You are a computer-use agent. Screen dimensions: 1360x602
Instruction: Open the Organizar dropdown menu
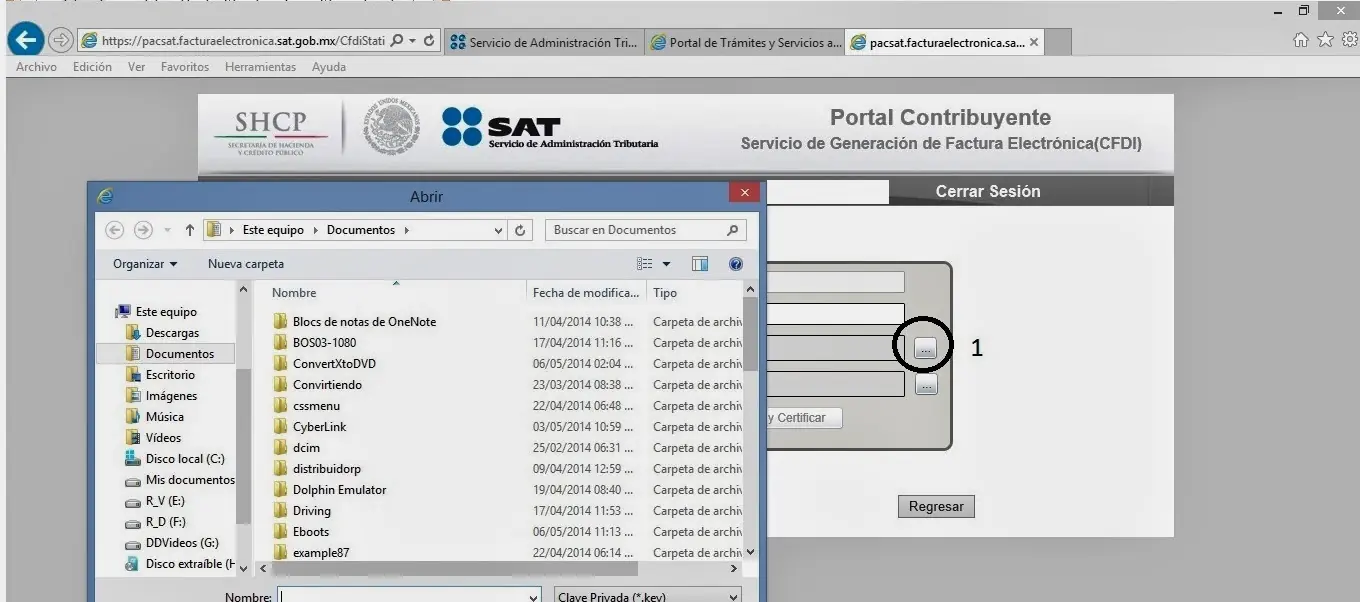coord(145,264)
